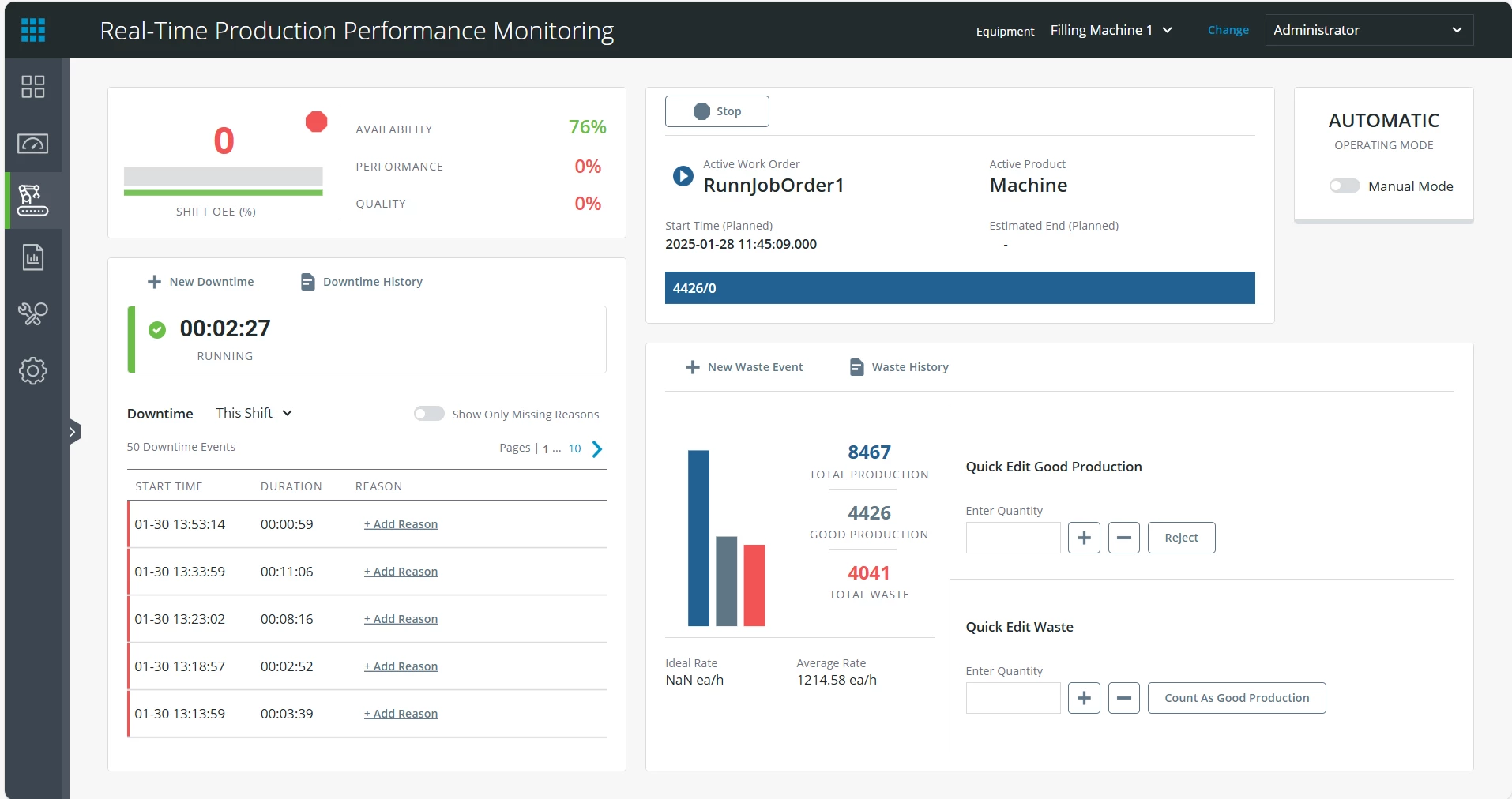Image resolution: width=1512 pixels, height=799 pixels.
Task: Increase waste quantity with plus button
Action: tap(1084, 698)
